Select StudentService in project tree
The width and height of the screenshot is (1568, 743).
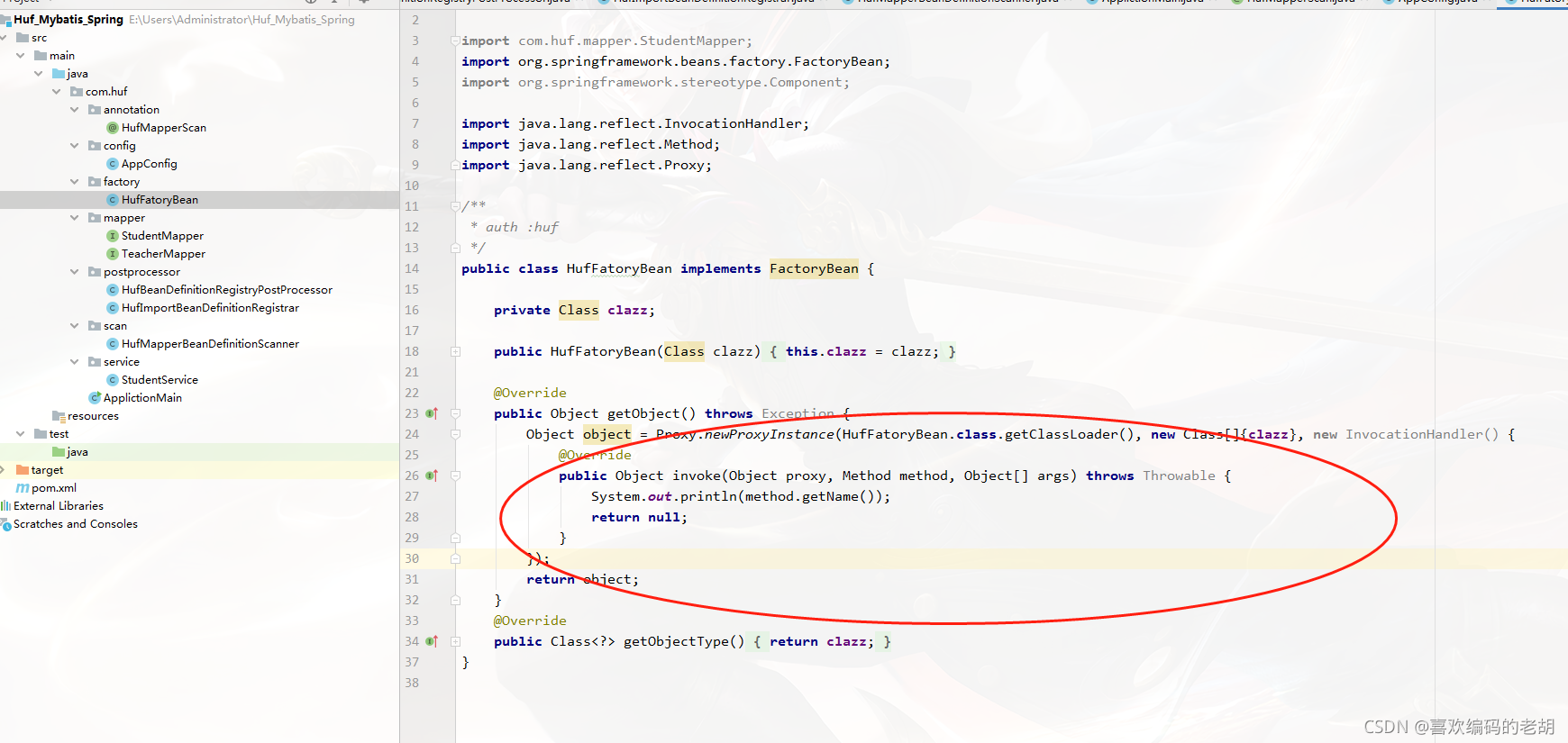click(160, 380)
